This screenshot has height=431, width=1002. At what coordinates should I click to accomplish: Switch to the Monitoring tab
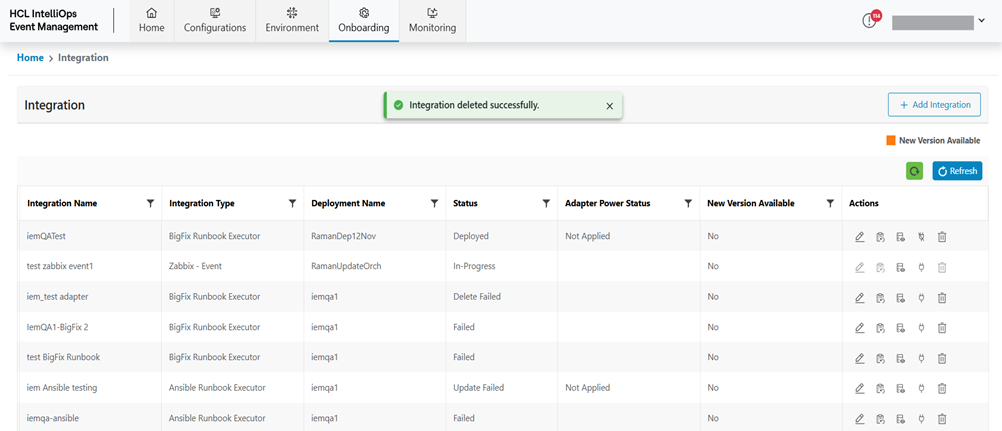(x=432, y=21)
